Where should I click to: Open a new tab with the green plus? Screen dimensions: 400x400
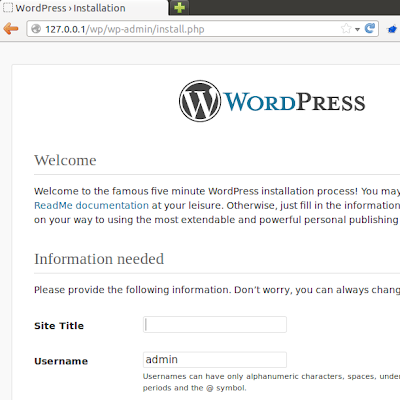(x=179, y=7)
